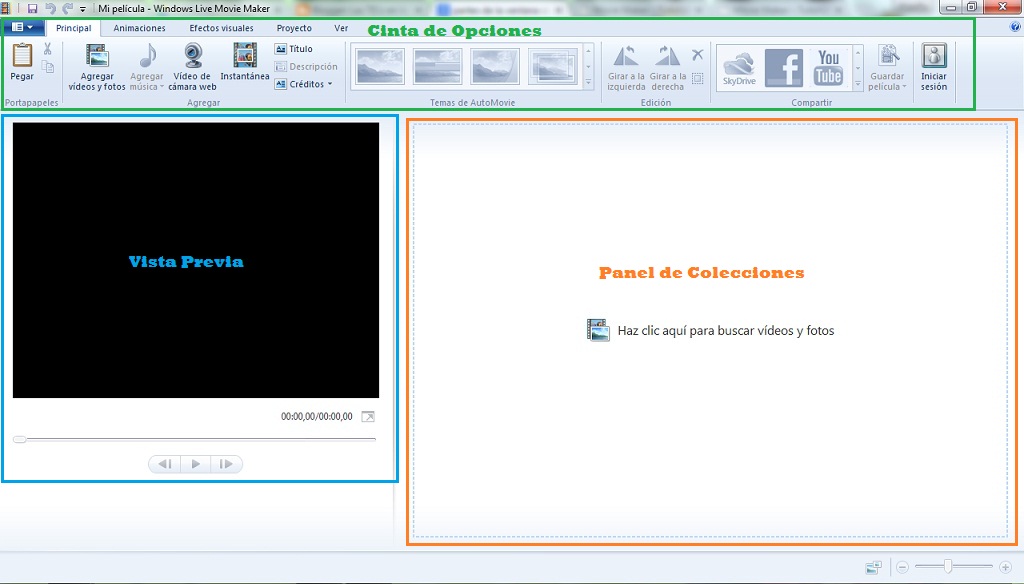Share the movie to Facebook
Image resolution: width=1024 pixels, height=584 pixels.
pyautogui.click(x=784, y=67)
